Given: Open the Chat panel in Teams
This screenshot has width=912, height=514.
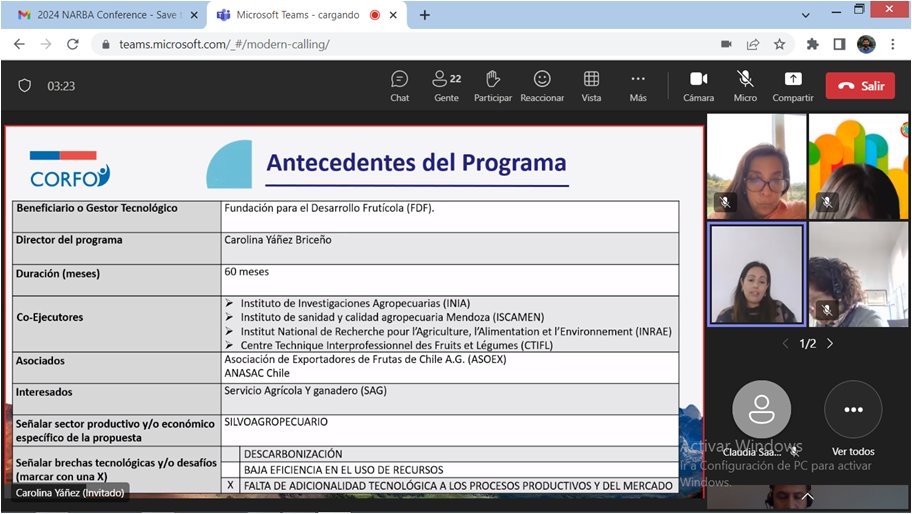Looking at the screenshot, I should pyautogui.click(x=400, y=86).
